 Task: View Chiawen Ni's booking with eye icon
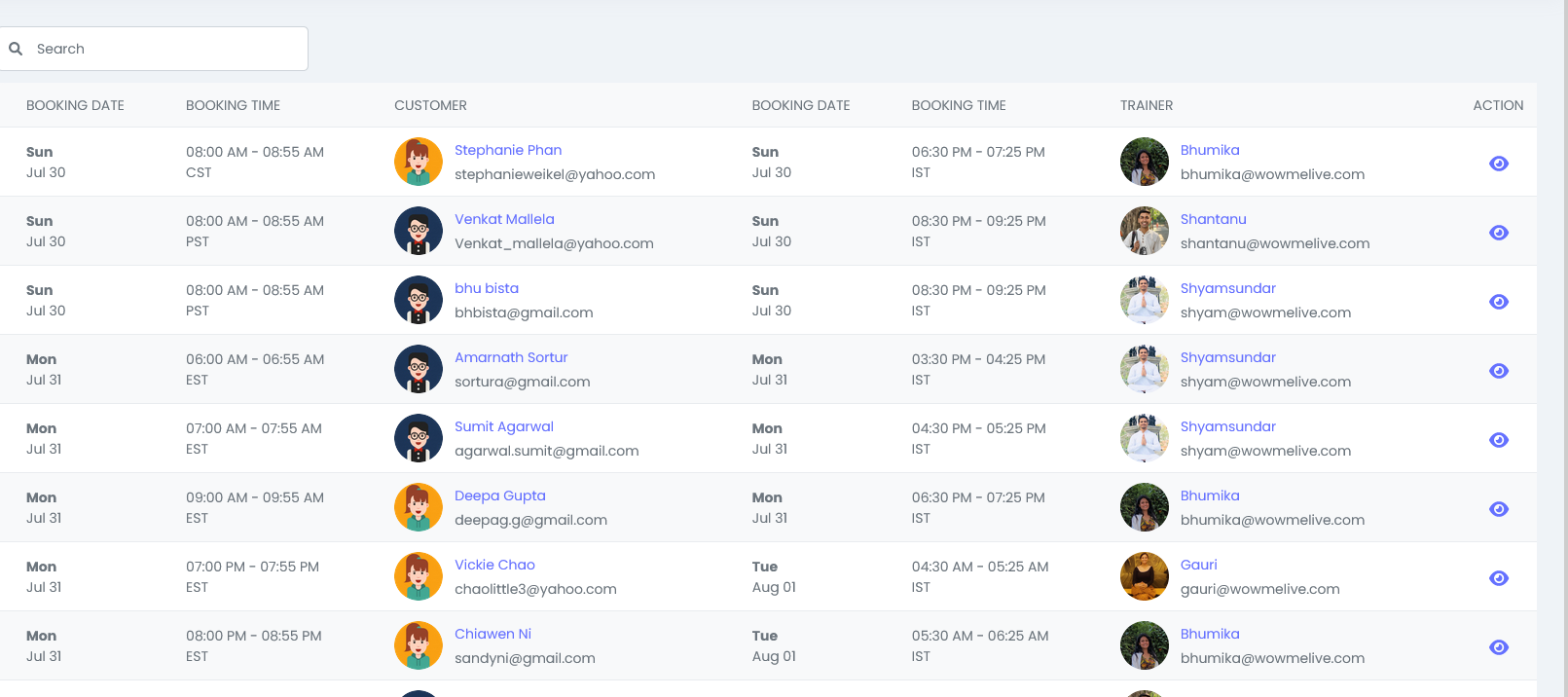point(1498,647)
